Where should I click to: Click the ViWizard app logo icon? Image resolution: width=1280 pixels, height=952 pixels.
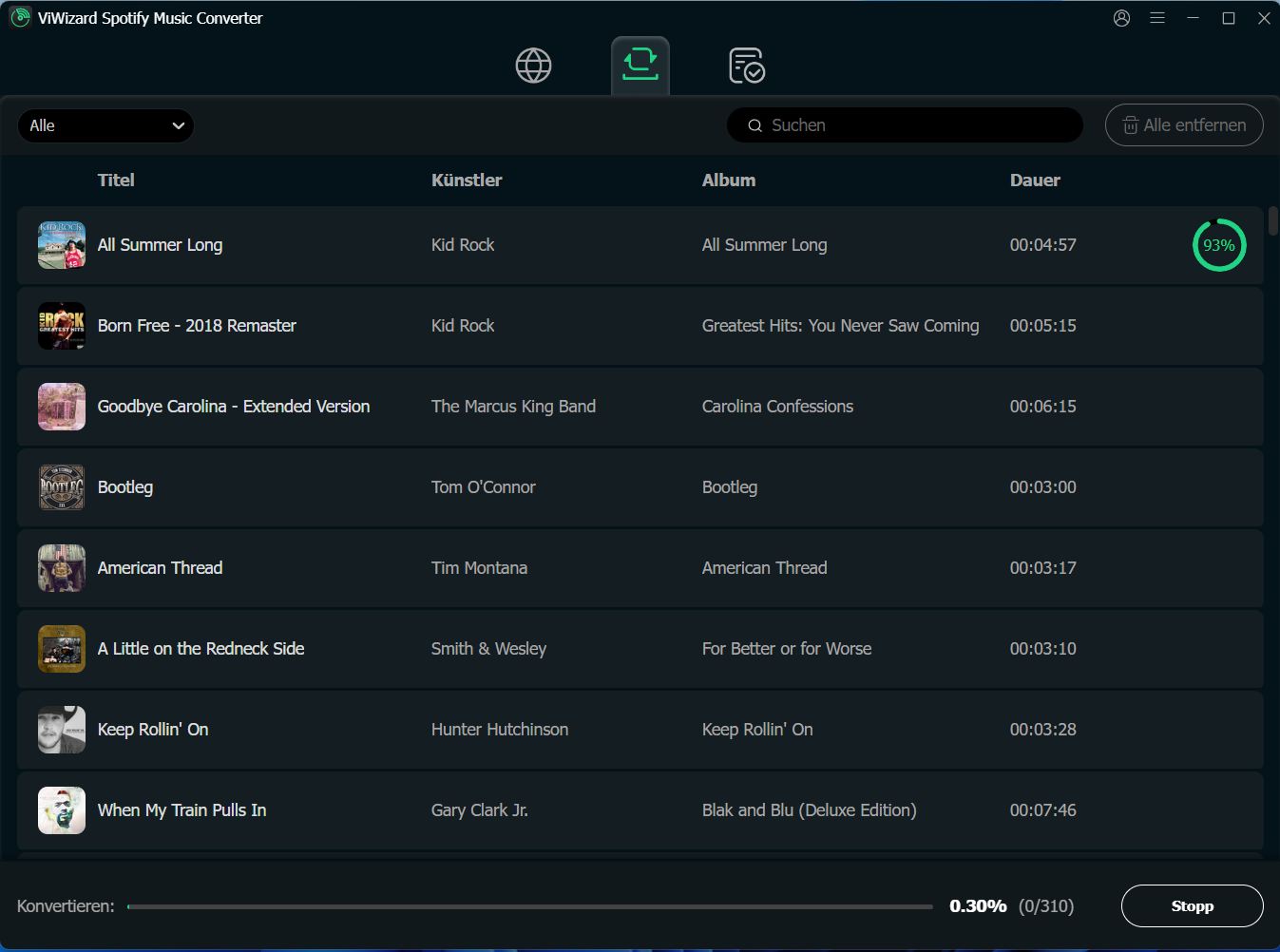(x=20, y=18)
